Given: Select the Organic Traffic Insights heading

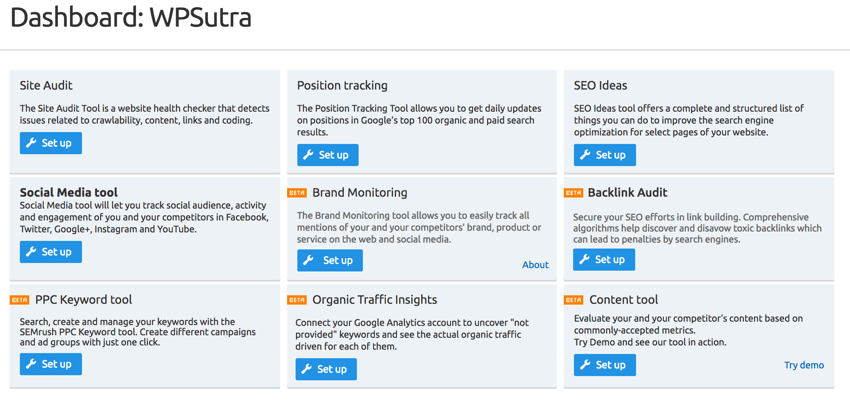Looking at the screenshot, I should click(x=375, y=300).
